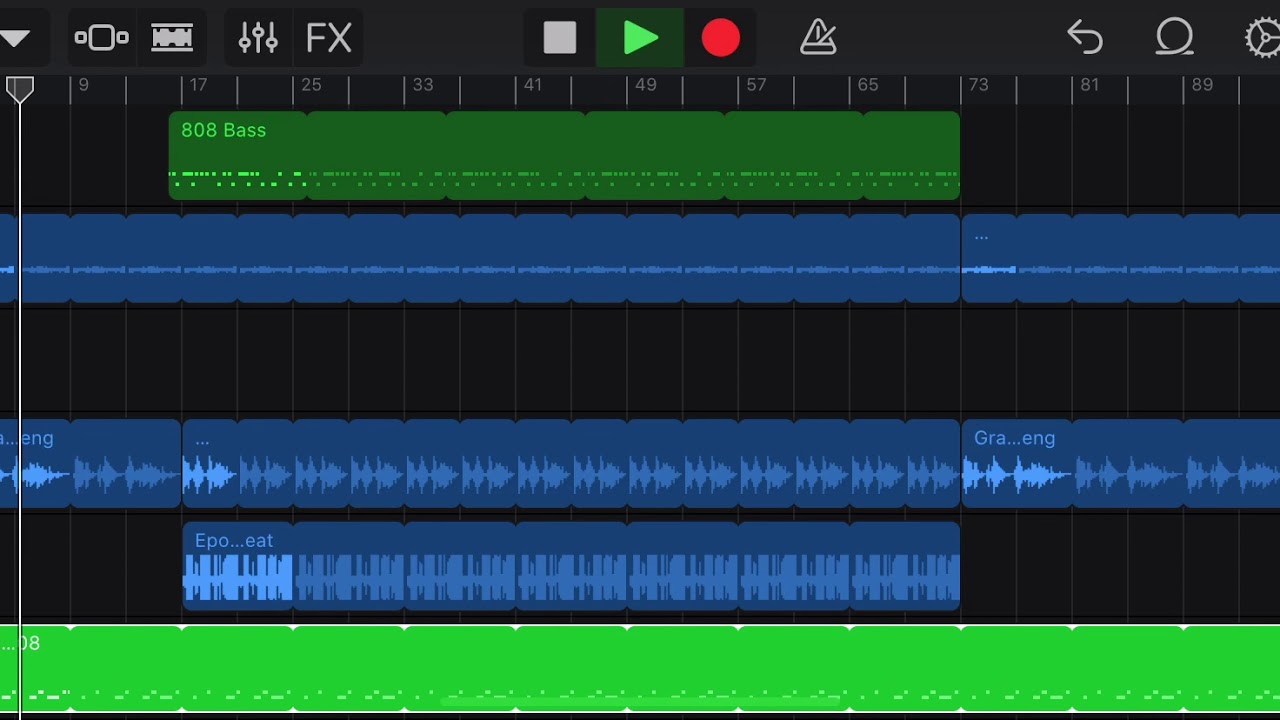Image resolution: width=1280 pixels, height=720 pixels.
Task: Select the bright green ...08 region at bottom
Action: point(640,668)
